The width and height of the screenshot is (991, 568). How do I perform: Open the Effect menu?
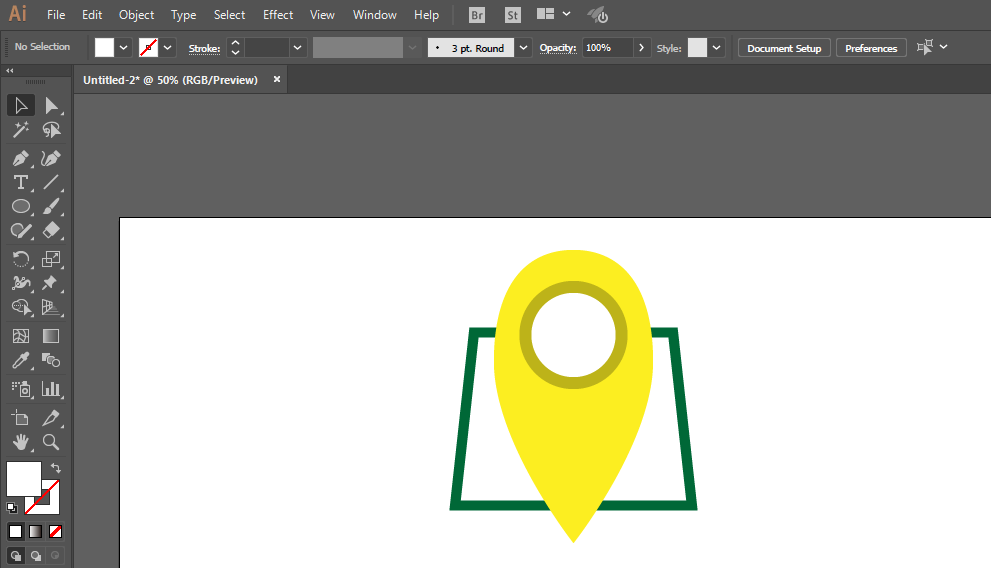tap(278, 15)
